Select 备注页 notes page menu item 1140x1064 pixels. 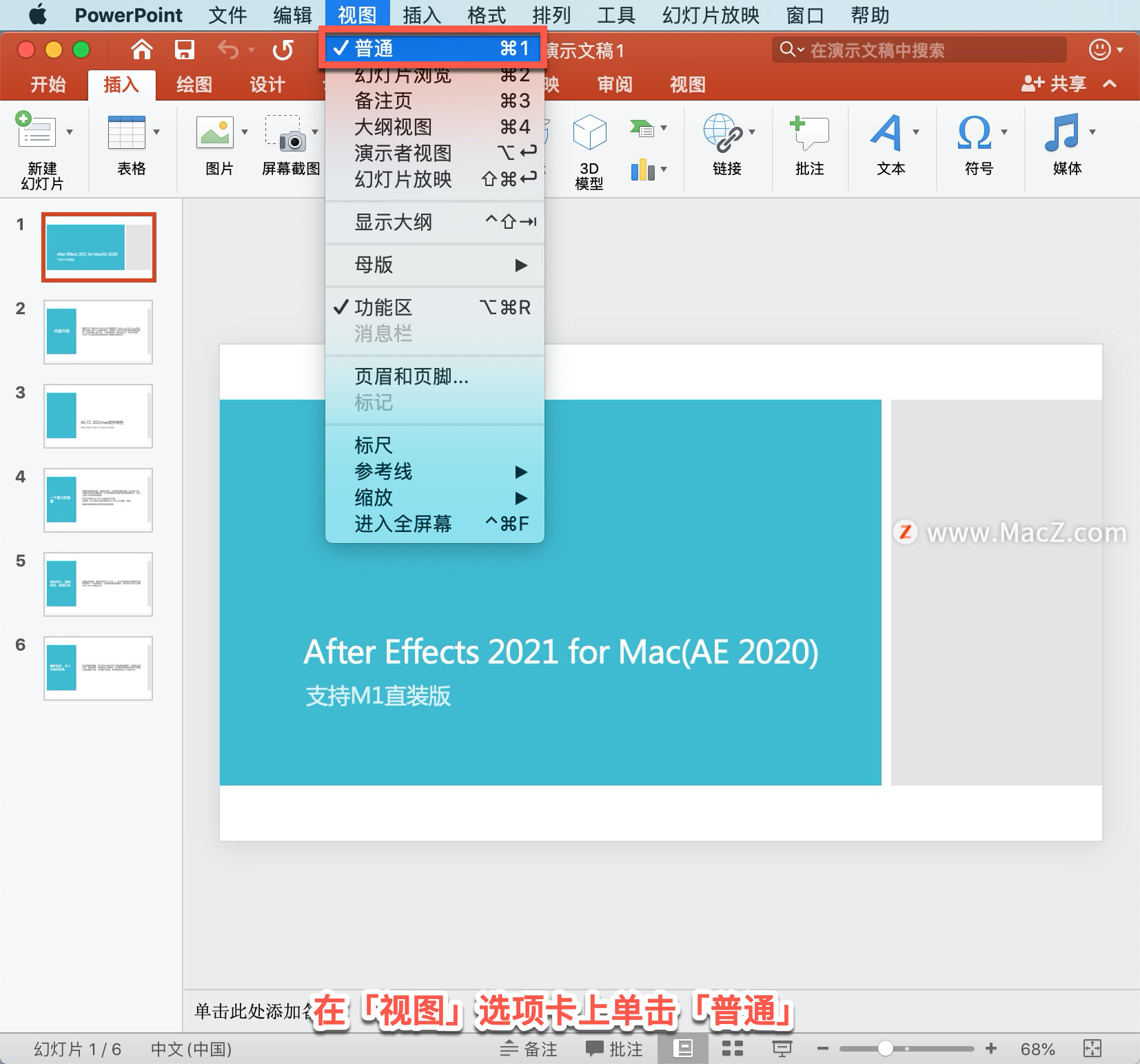434,101
